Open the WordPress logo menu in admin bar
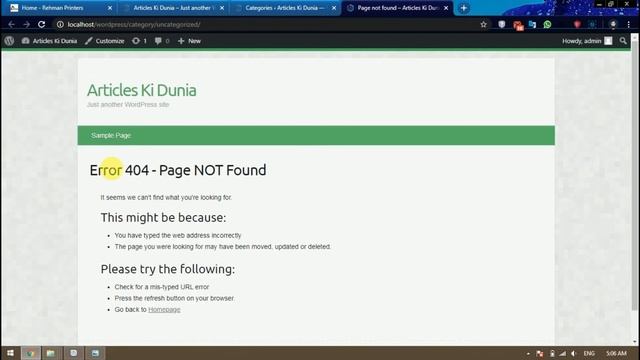The image size is (640, 360). click(x=9, y=41)
